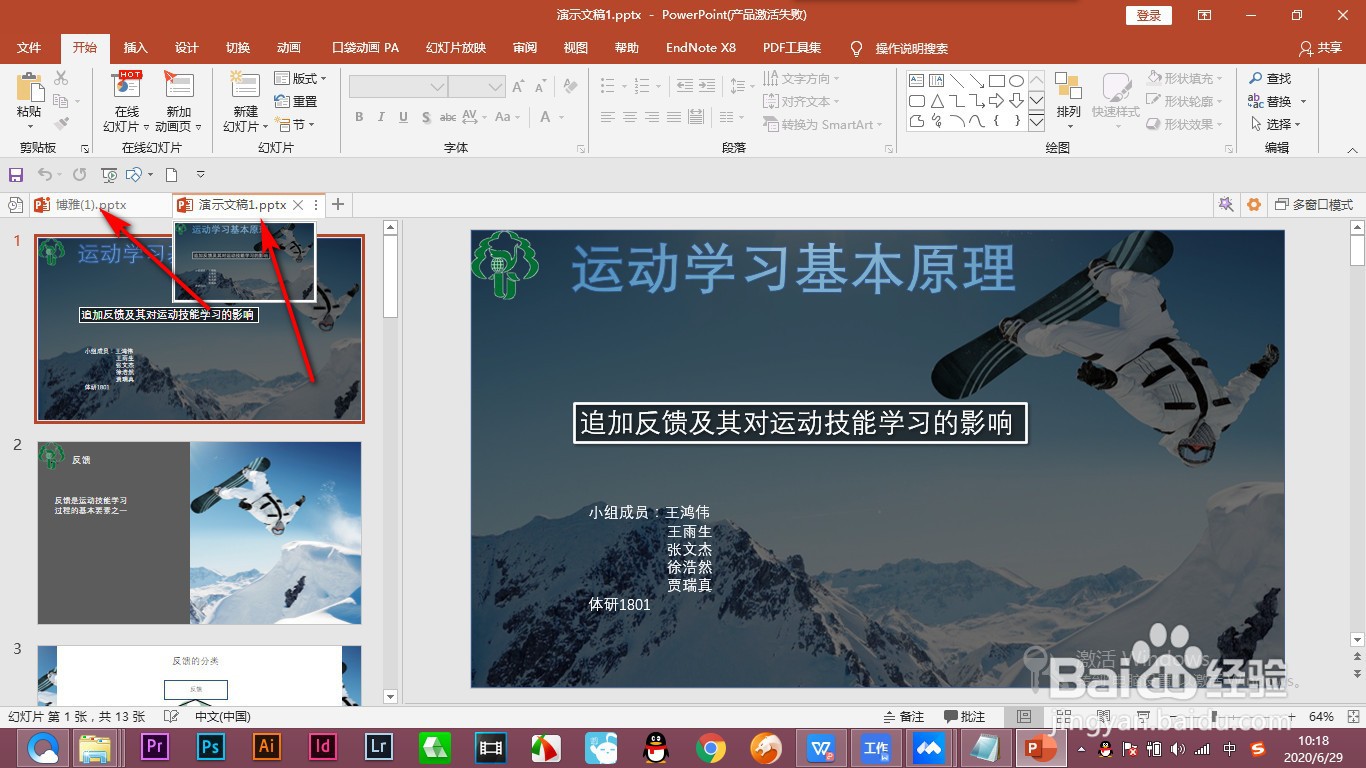This screenshot has height=768, width=1366.
Task: Switch to the 设计 design tab
Action: pos(187,48)
